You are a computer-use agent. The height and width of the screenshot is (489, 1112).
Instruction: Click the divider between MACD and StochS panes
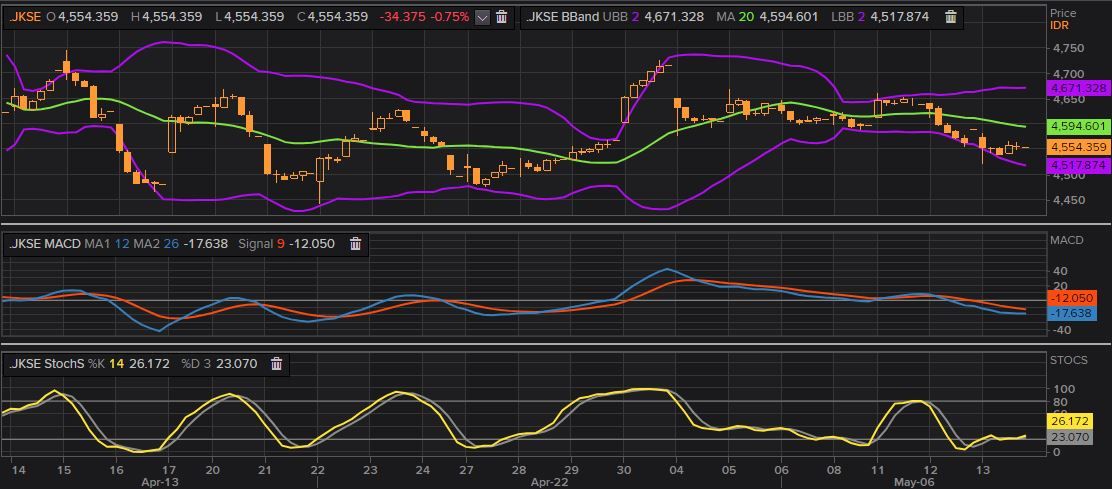point(556,347)
